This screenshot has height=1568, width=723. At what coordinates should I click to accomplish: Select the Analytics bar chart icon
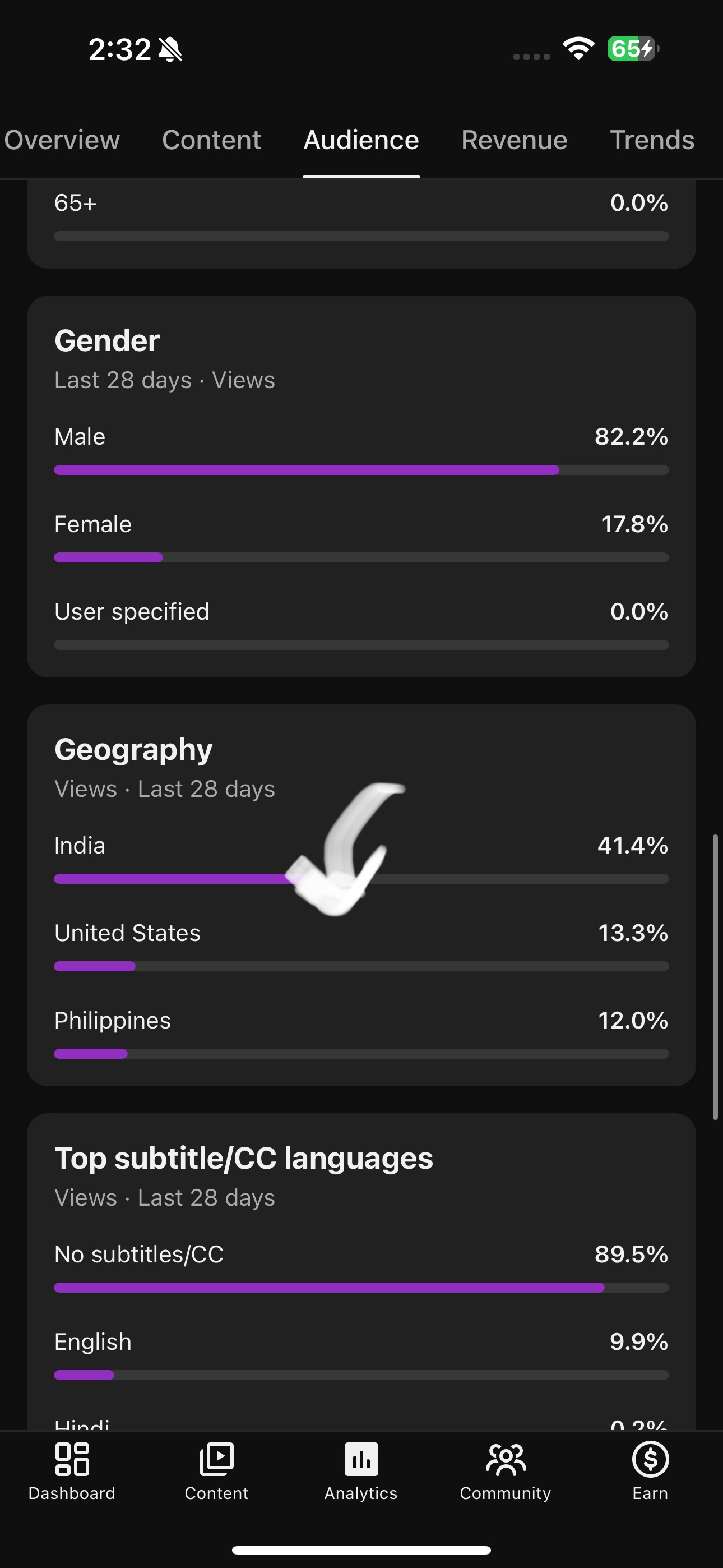(361, 1460)
